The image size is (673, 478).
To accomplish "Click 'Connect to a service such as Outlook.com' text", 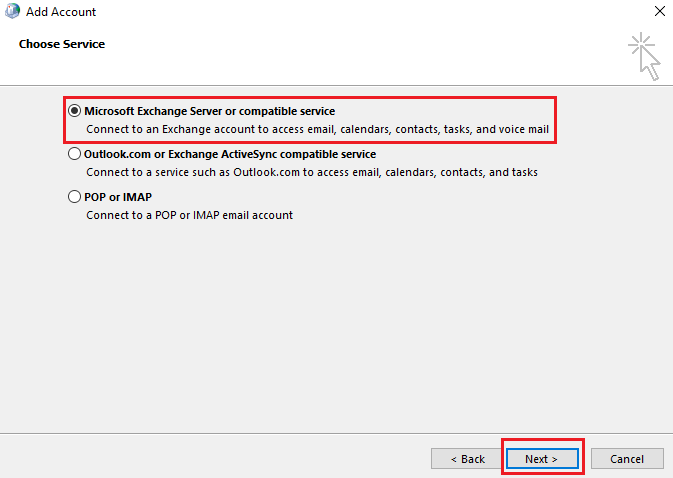I will pos(312,172).
